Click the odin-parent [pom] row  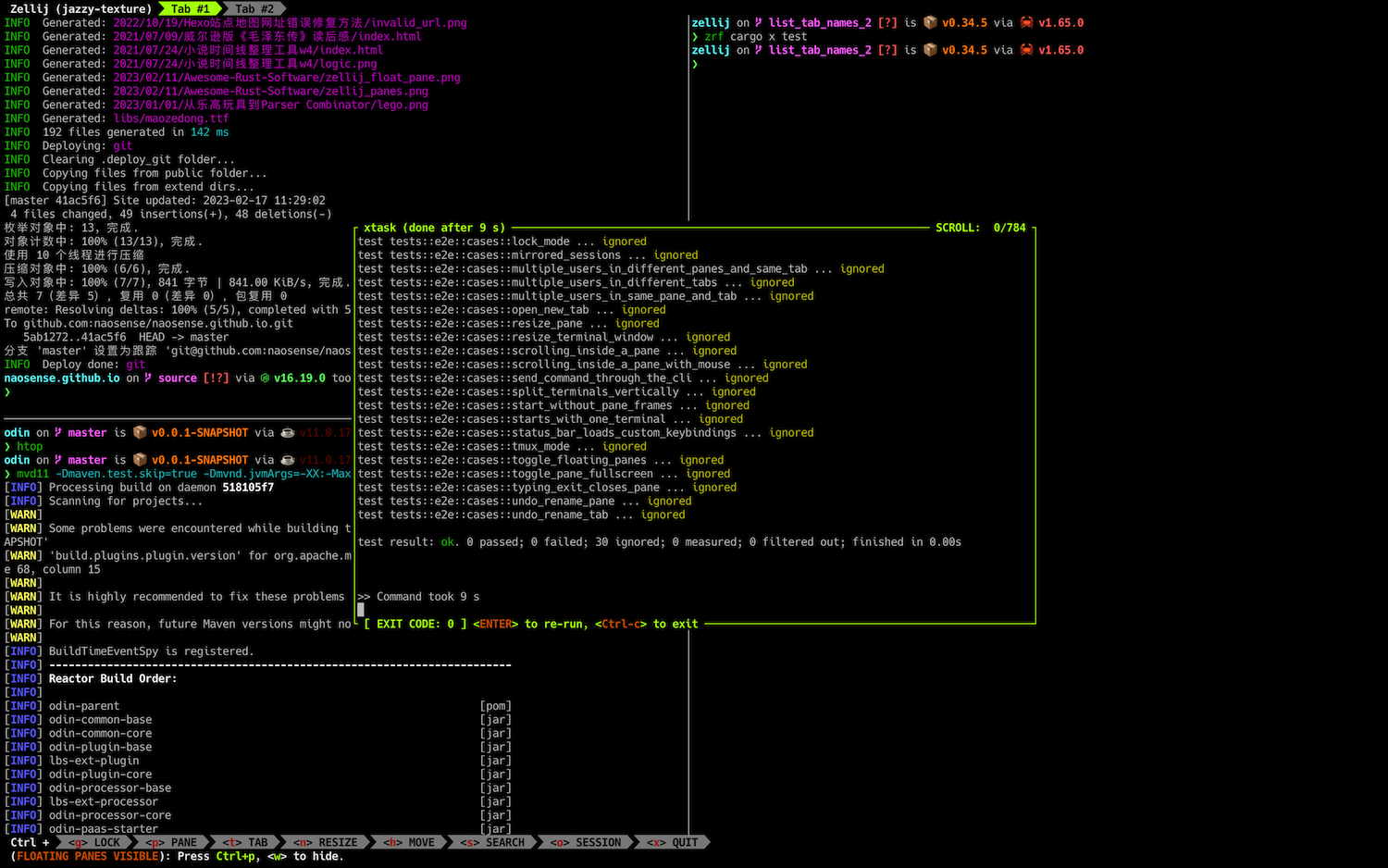[x=258, y=706]
